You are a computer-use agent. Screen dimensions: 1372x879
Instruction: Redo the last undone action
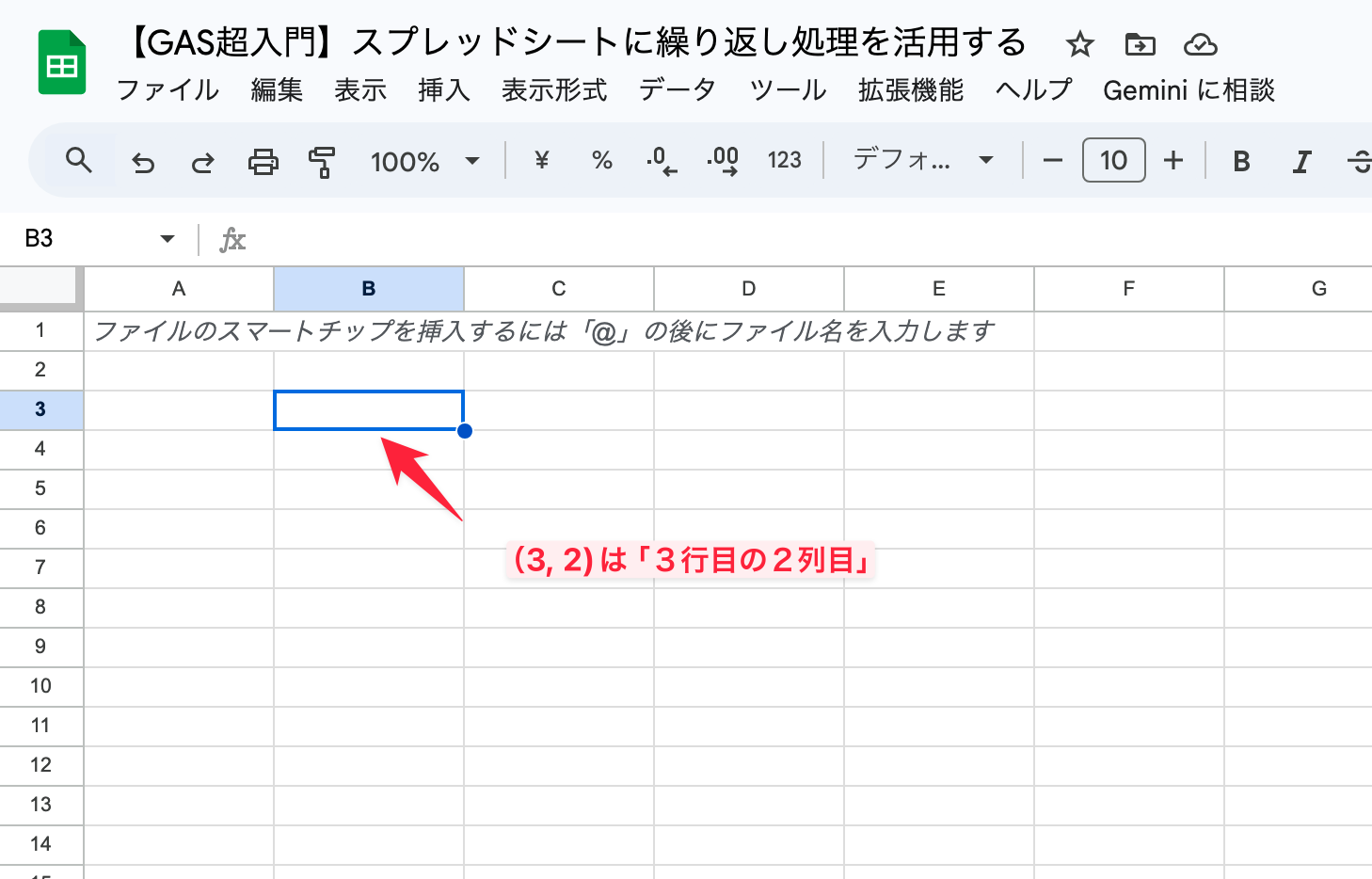pyautogui.click(x=202, y=162)
